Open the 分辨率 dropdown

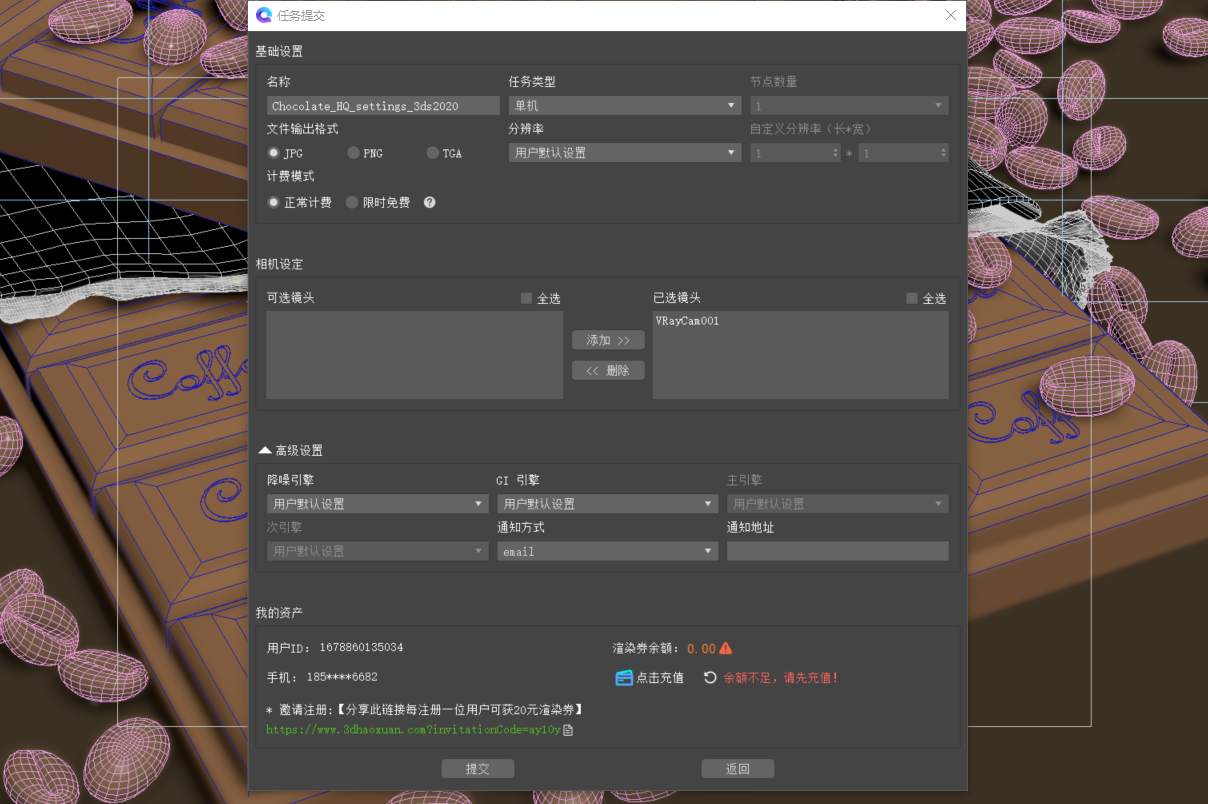click(x=624, y=153)
